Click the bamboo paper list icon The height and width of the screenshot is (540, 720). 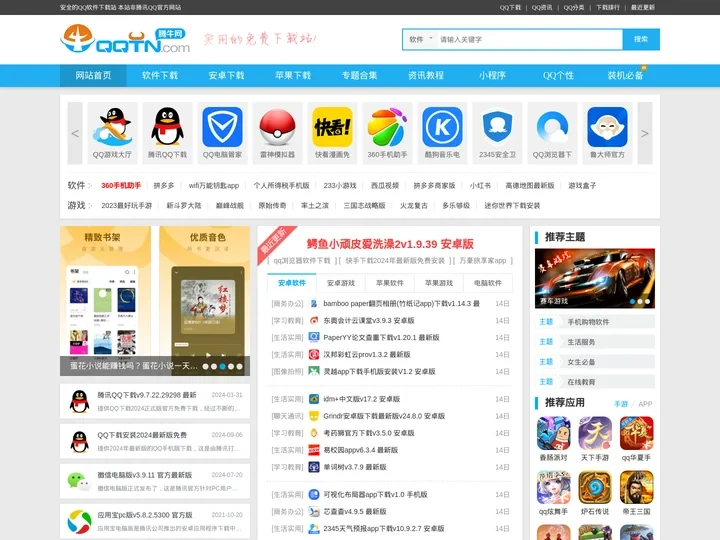coord(314,304)
